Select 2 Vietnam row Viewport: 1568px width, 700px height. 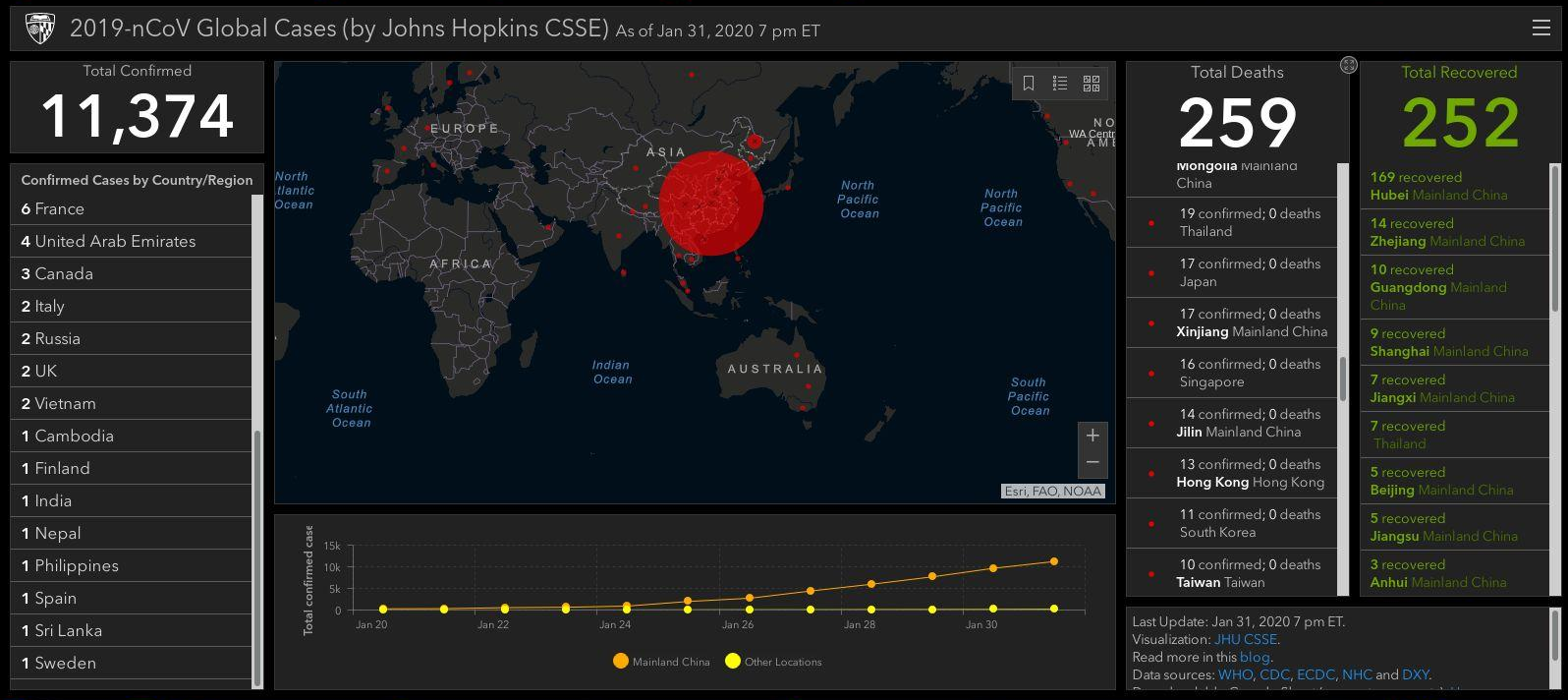tap(131, 403)
